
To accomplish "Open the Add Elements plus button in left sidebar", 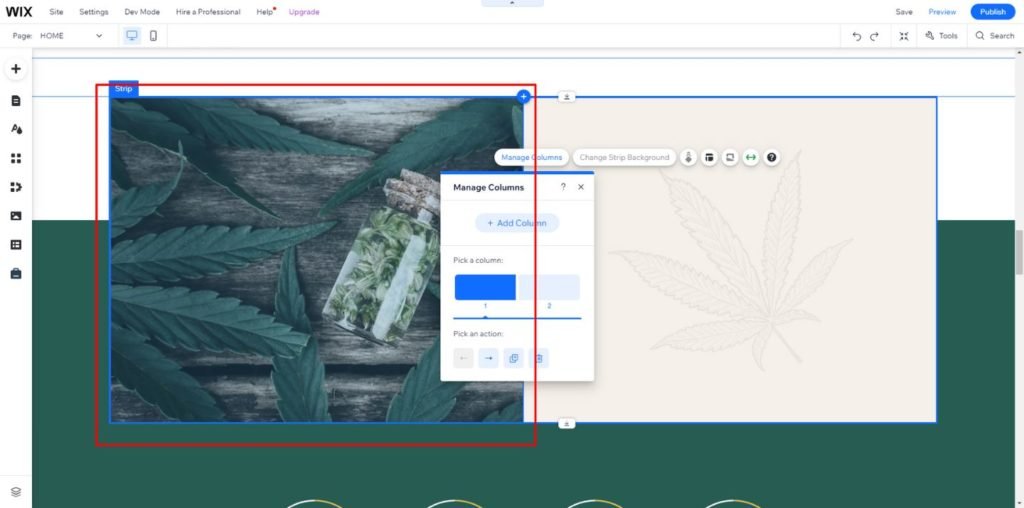I will (16, 69).
